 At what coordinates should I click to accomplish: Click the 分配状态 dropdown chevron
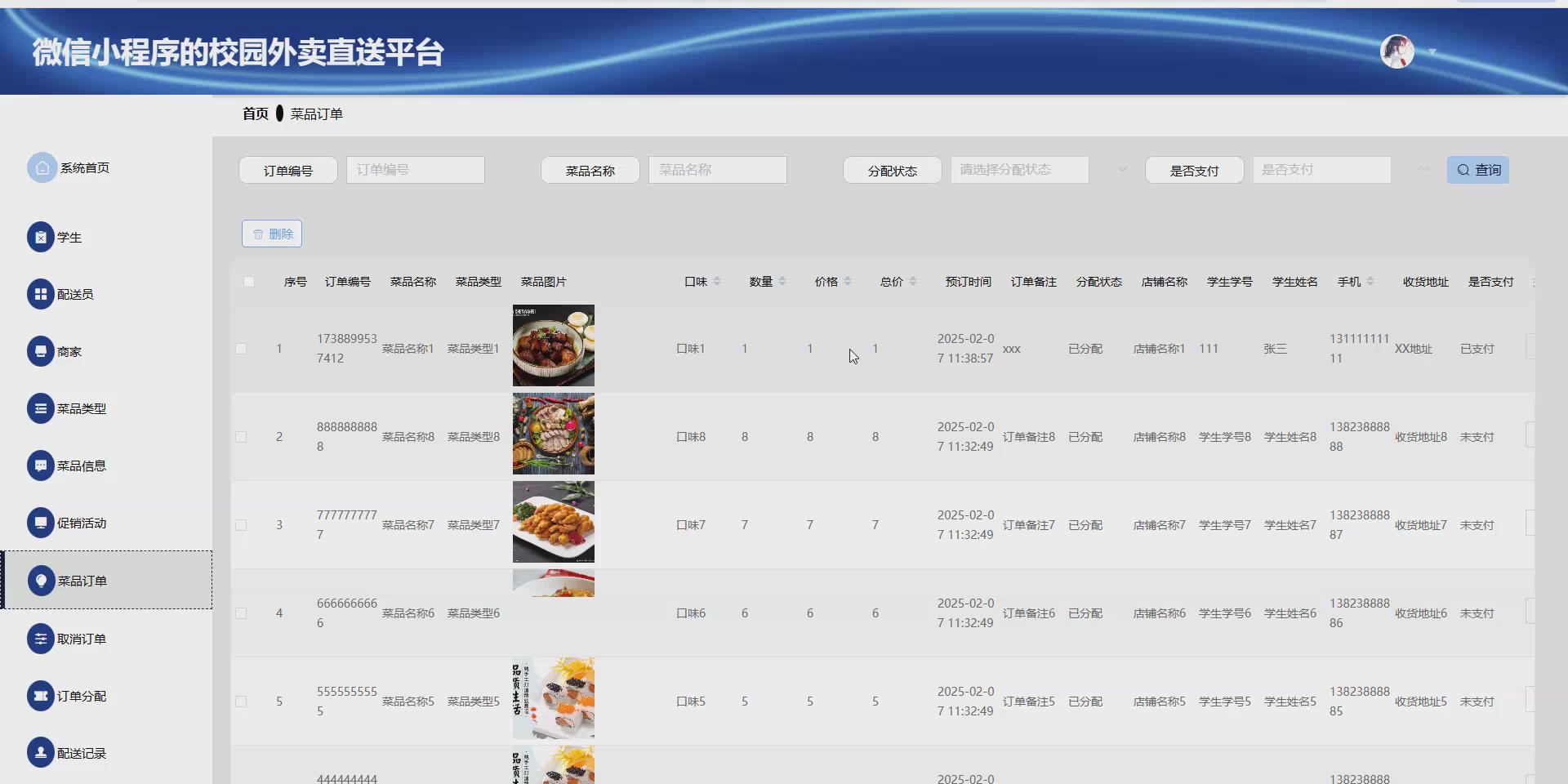tap(1123, 170)
